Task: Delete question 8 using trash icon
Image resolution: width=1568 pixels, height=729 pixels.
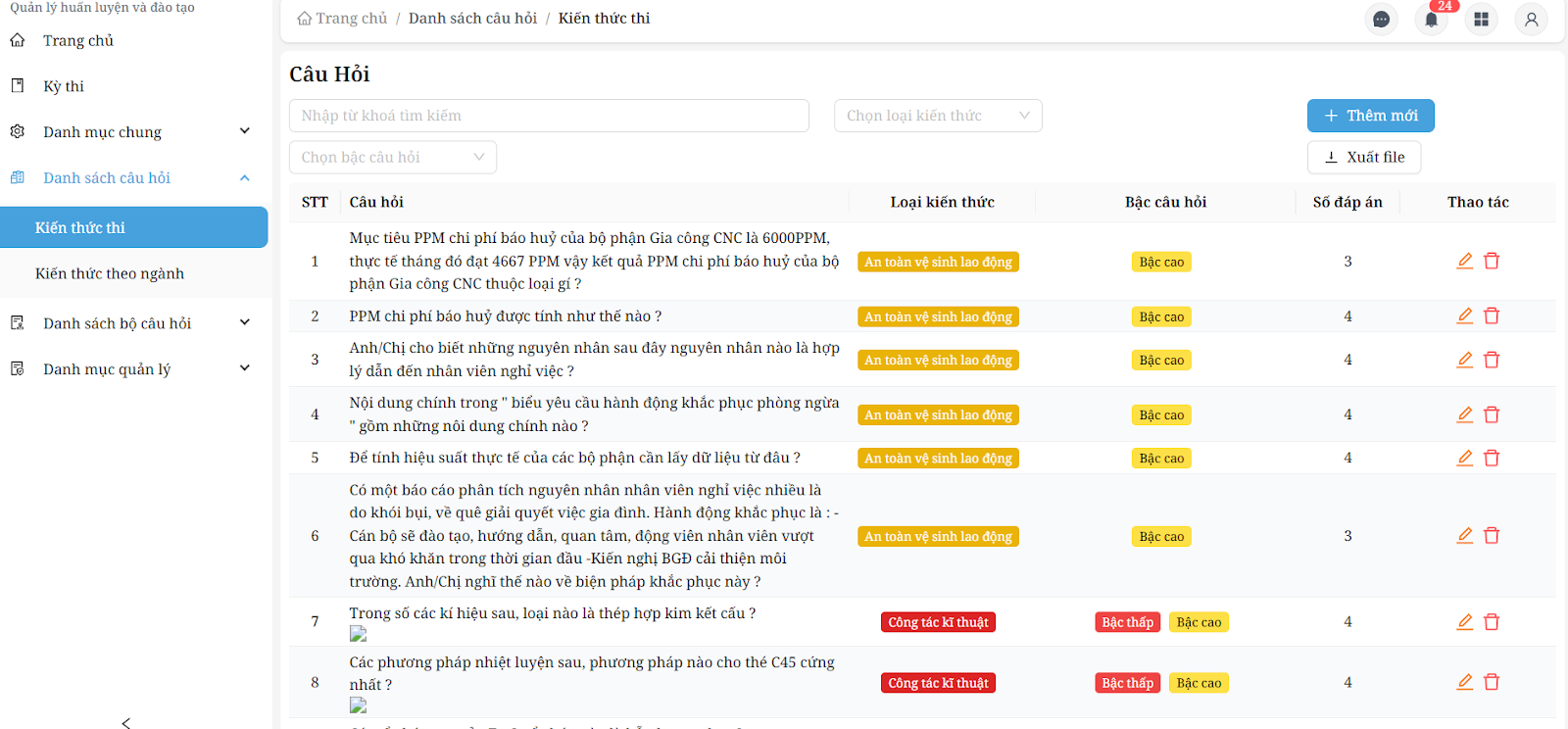Action: [1492, 682]
